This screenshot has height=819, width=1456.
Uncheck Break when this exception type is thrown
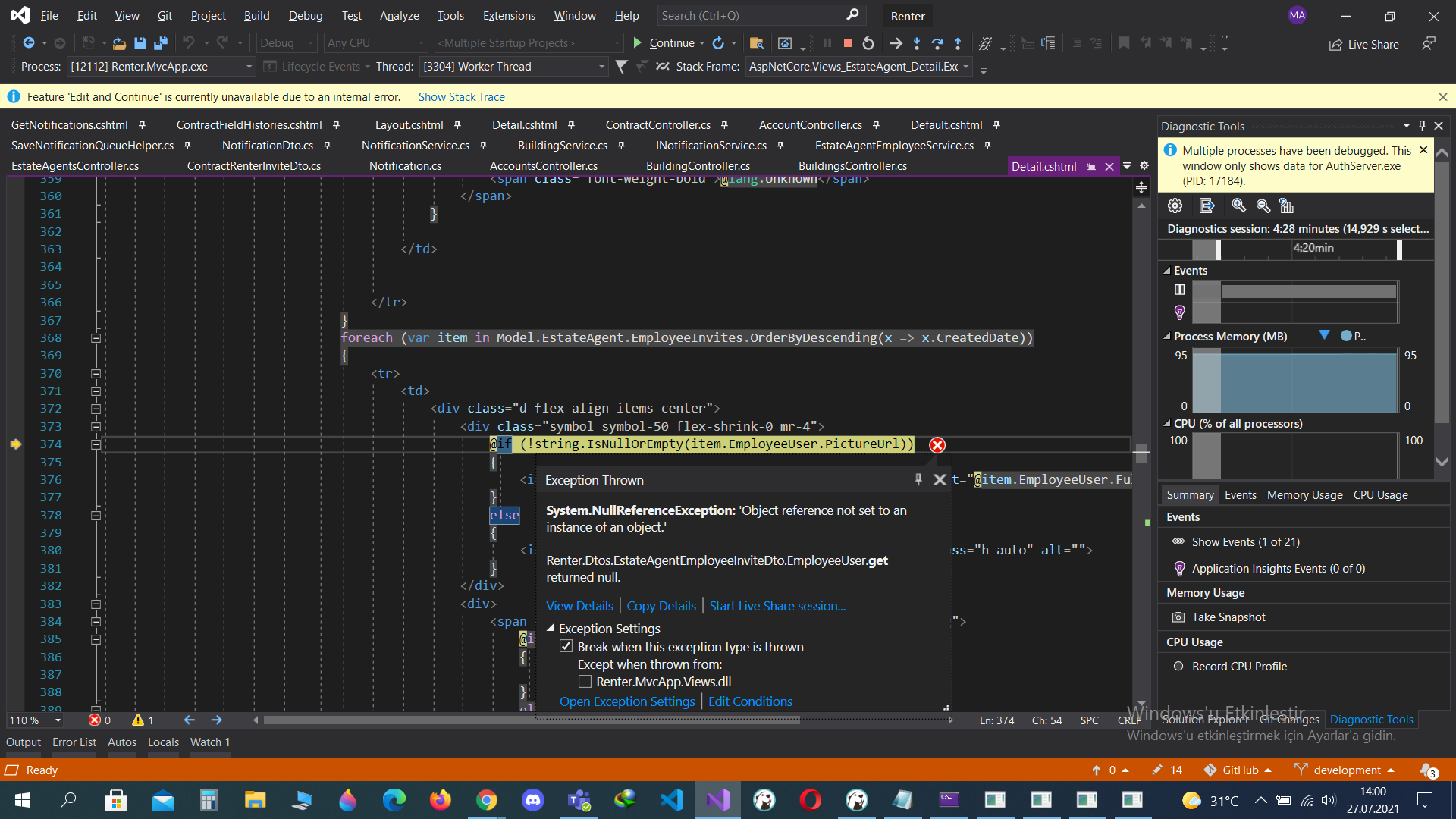coord(566,647)
